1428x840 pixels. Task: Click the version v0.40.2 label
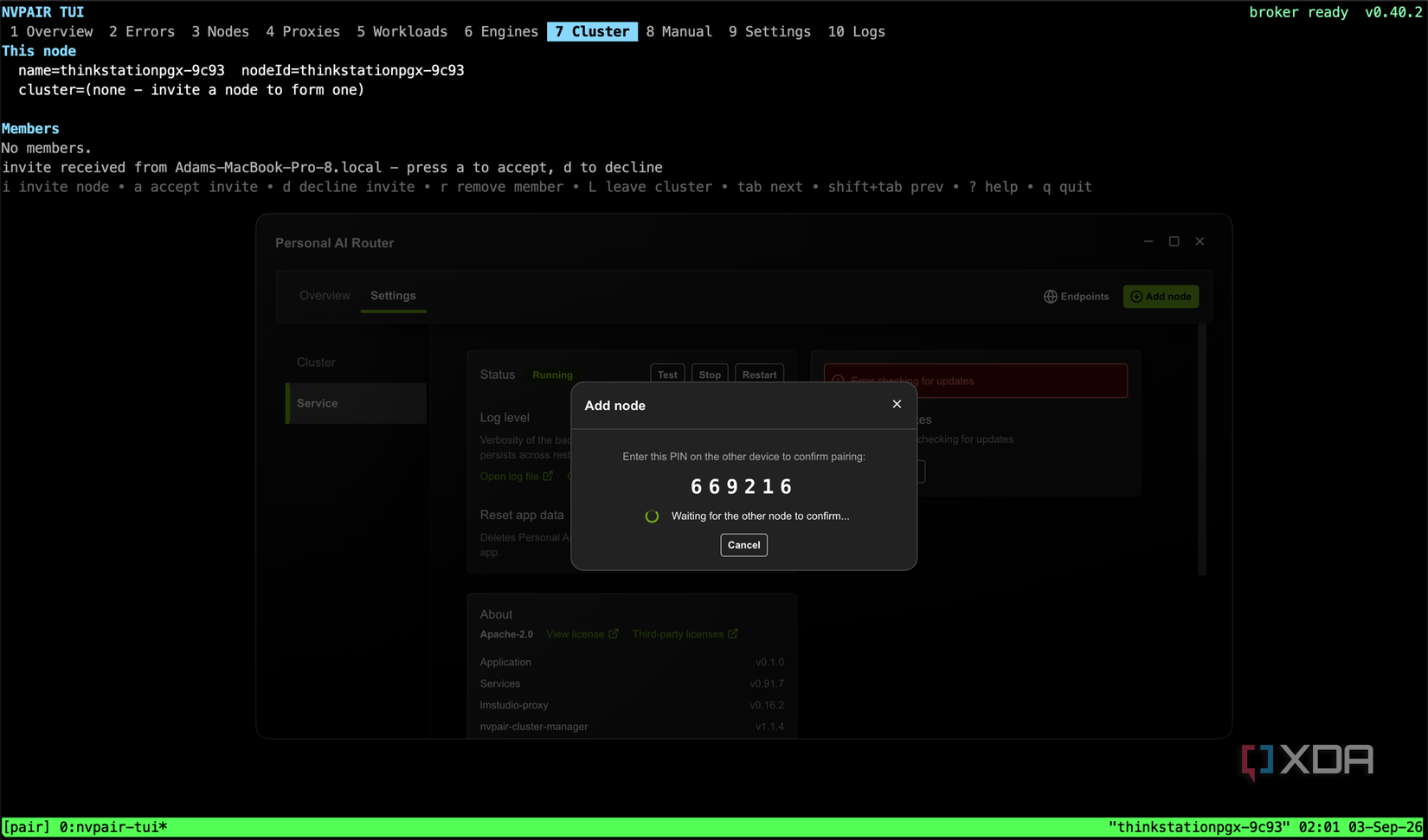1393,12
